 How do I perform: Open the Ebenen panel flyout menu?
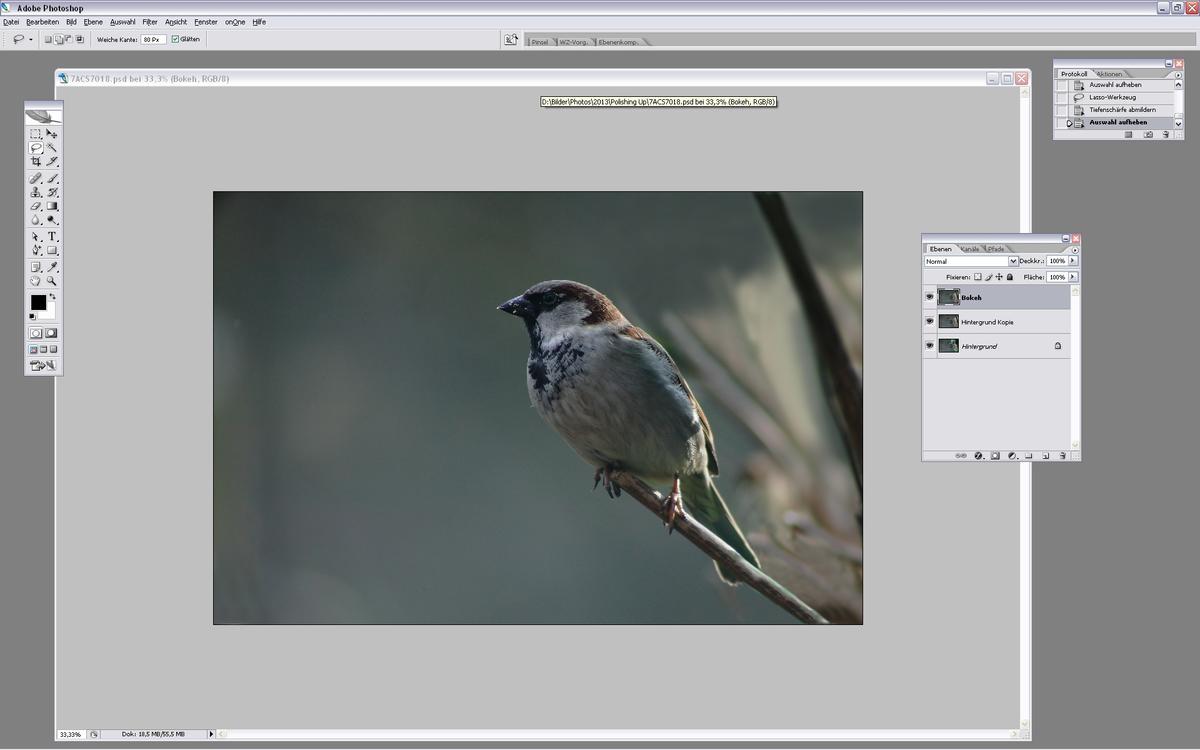coord(1076,250)
